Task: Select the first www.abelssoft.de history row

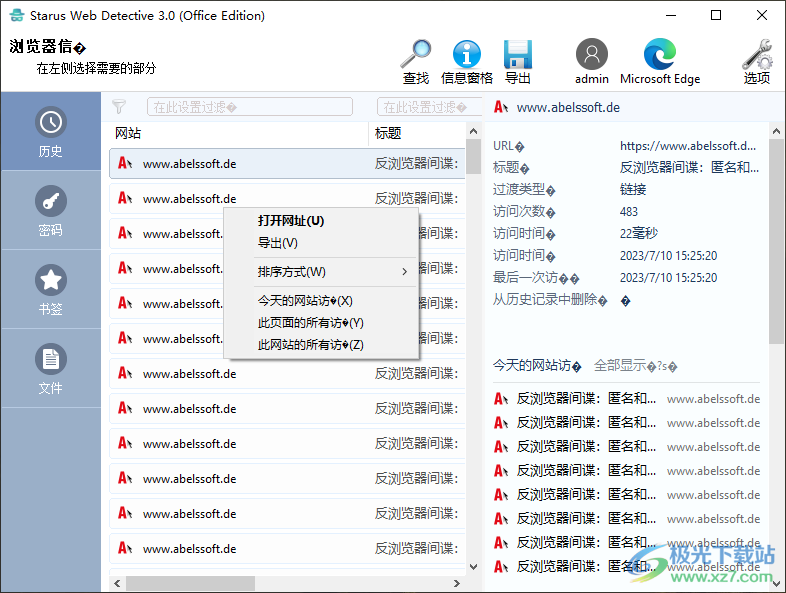Action: point(287,163)
